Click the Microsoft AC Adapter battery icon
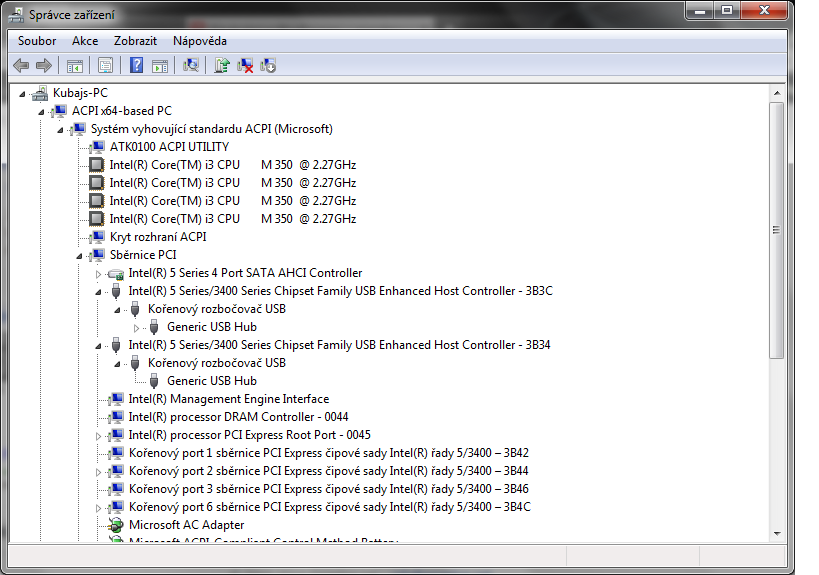The image size is (819, 575). pyautogui.click(x=116, y=525)
